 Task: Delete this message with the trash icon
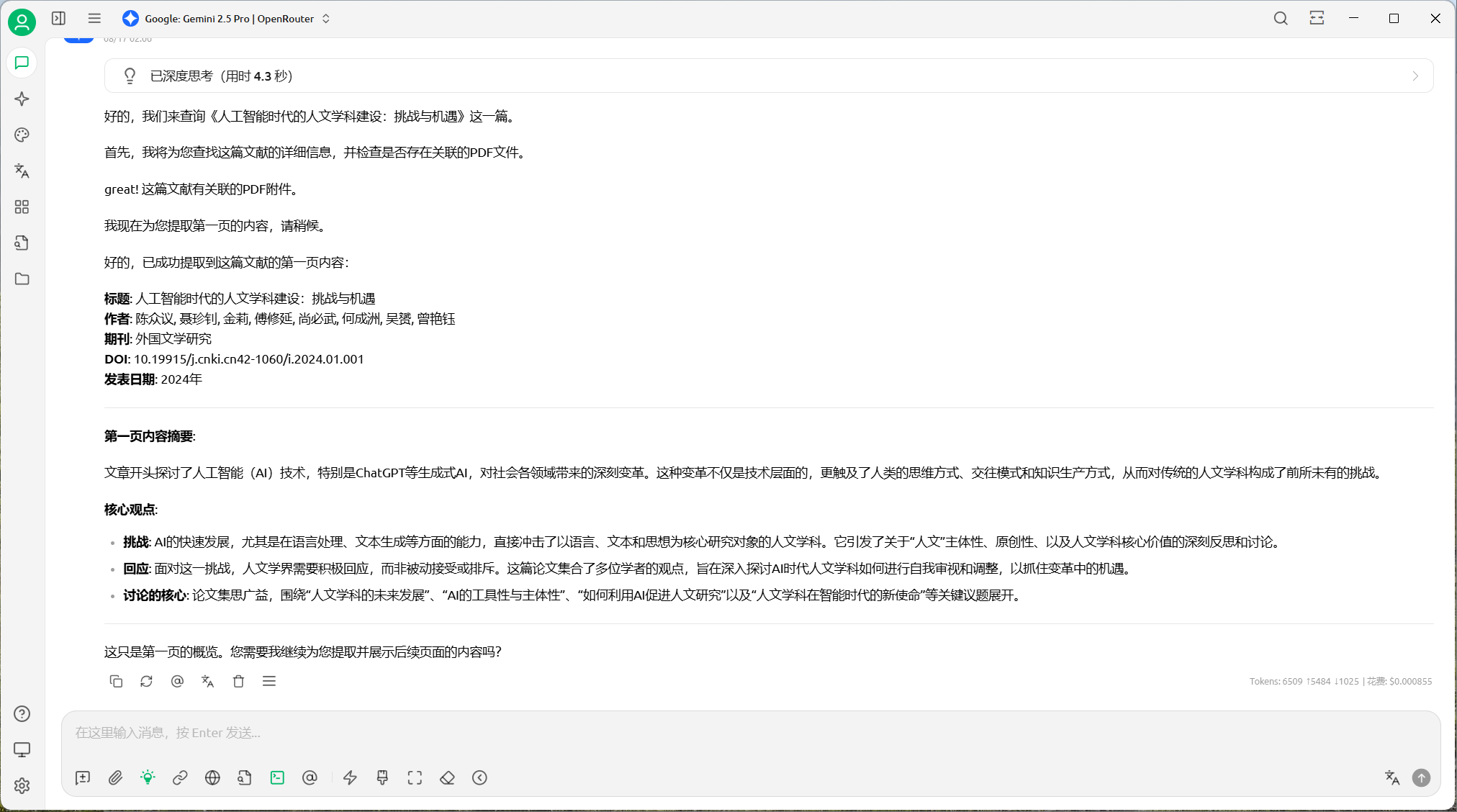pyautogui.click(x=238, y=681)
